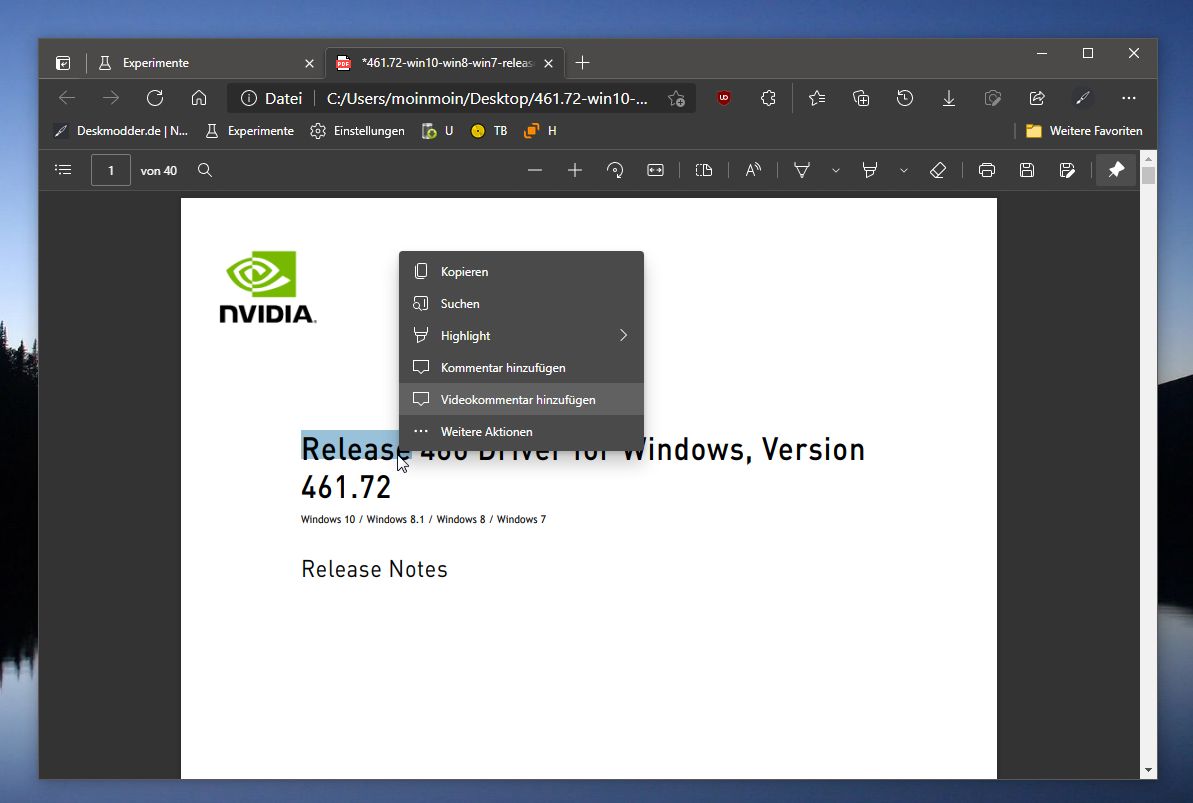The height and width of the screenshot is (803, 1193).
Task: Select Videokommentar hinzufügen
Action: [521, 400]
